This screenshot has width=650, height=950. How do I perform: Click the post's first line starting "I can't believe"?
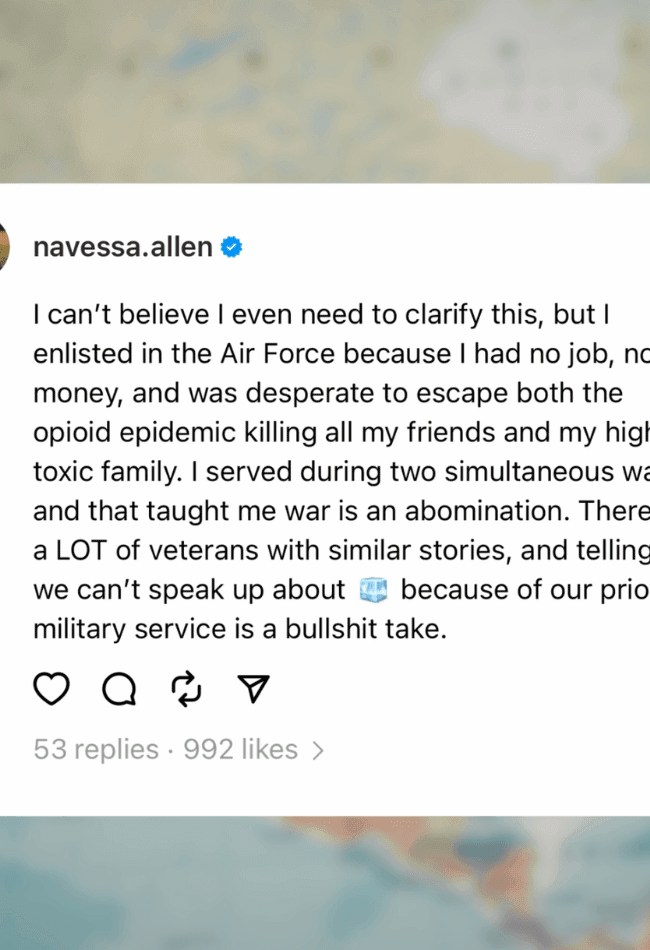coord(320,315)
